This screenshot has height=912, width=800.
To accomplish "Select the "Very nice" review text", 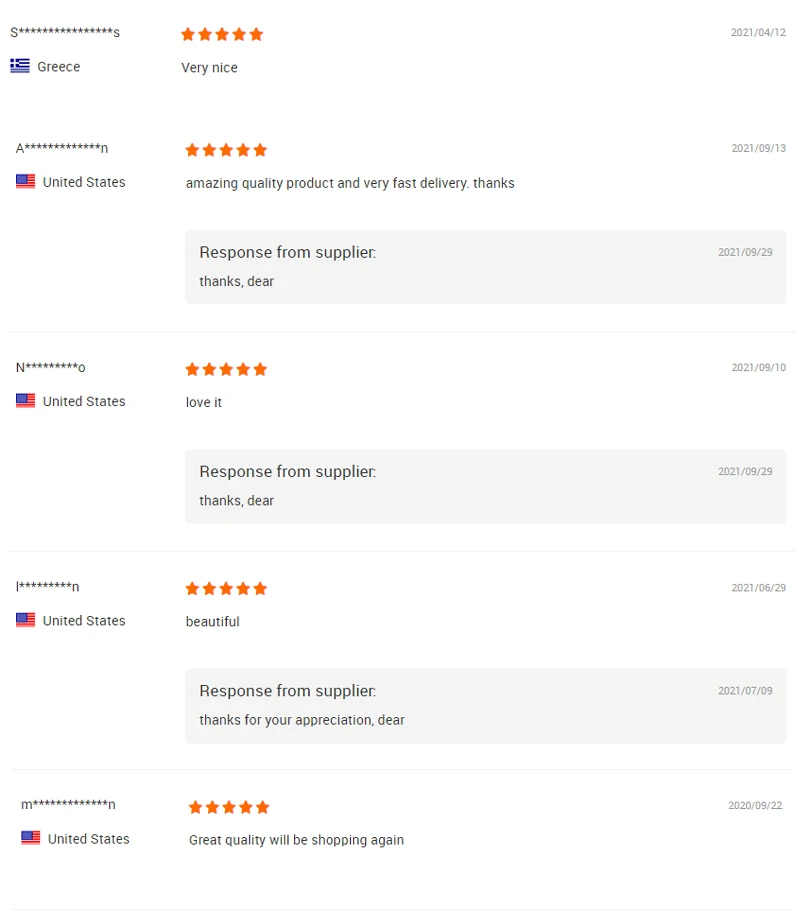I will [209, 68].
